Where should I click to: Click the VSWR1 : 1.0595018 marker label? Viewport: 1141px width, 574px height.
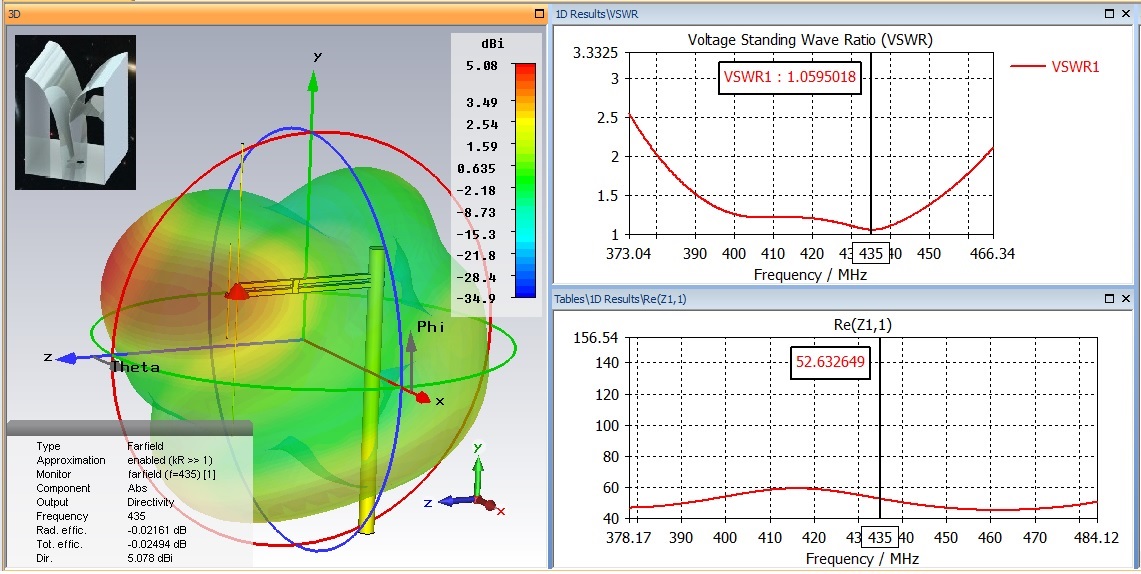click(x=790, y=76)
